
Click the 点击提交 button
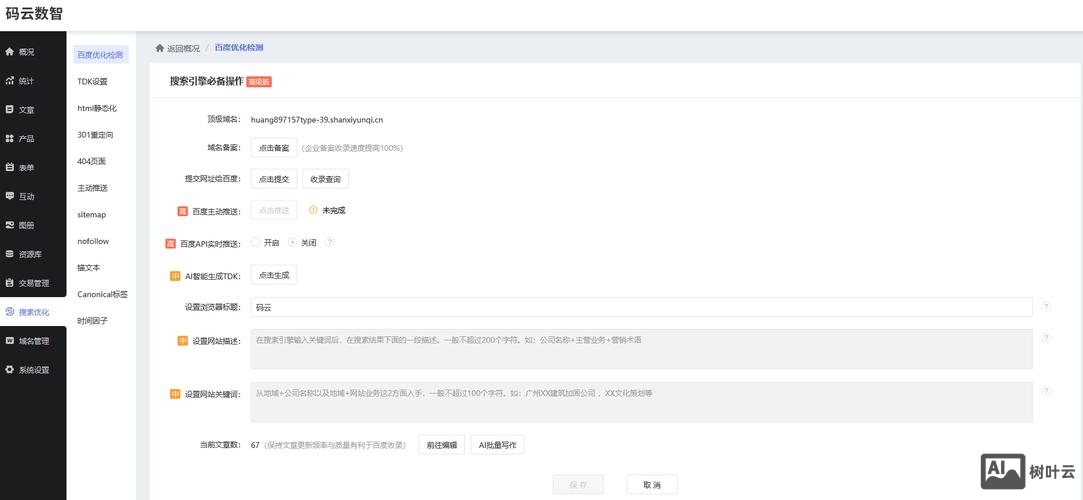tap(274, 179)
